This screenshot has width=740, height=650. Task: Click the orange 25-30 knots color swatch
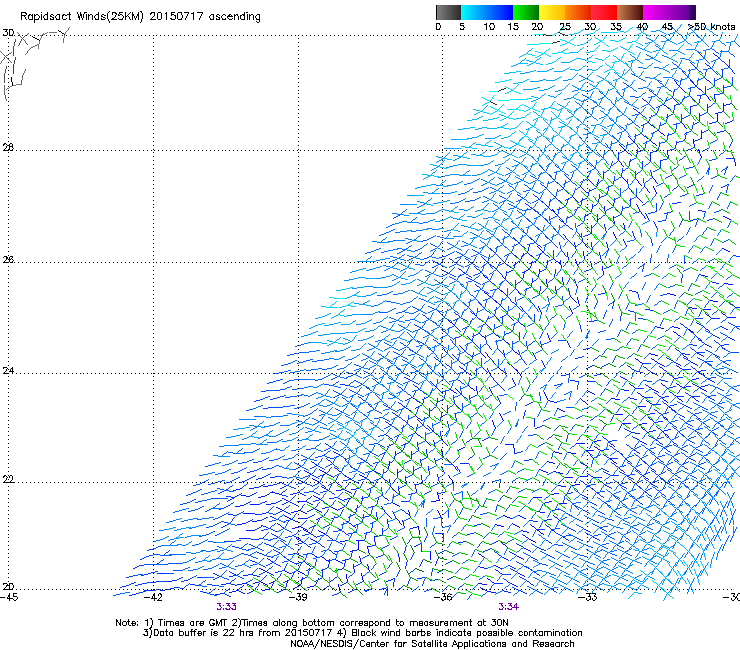tap(578, 12)
